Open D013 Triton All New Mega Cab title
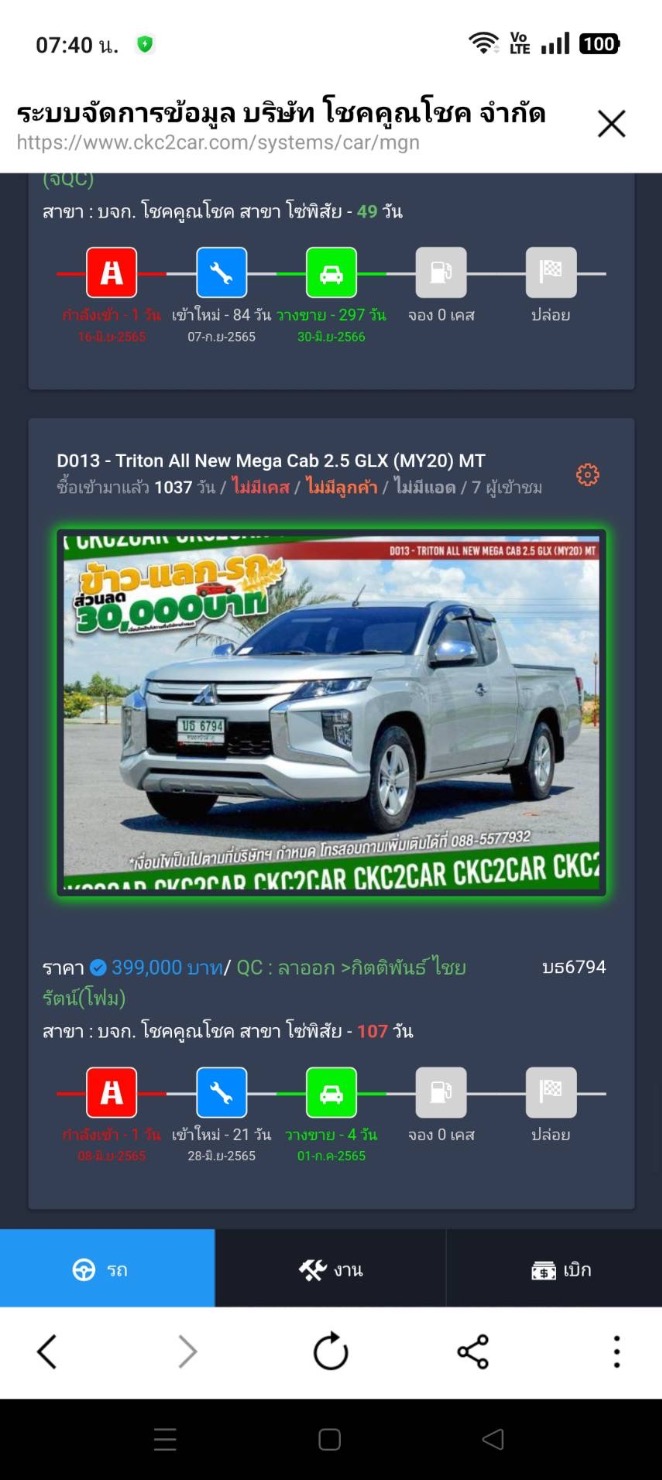Screen dimensions: 662x1480 click(x=271, y=461)
